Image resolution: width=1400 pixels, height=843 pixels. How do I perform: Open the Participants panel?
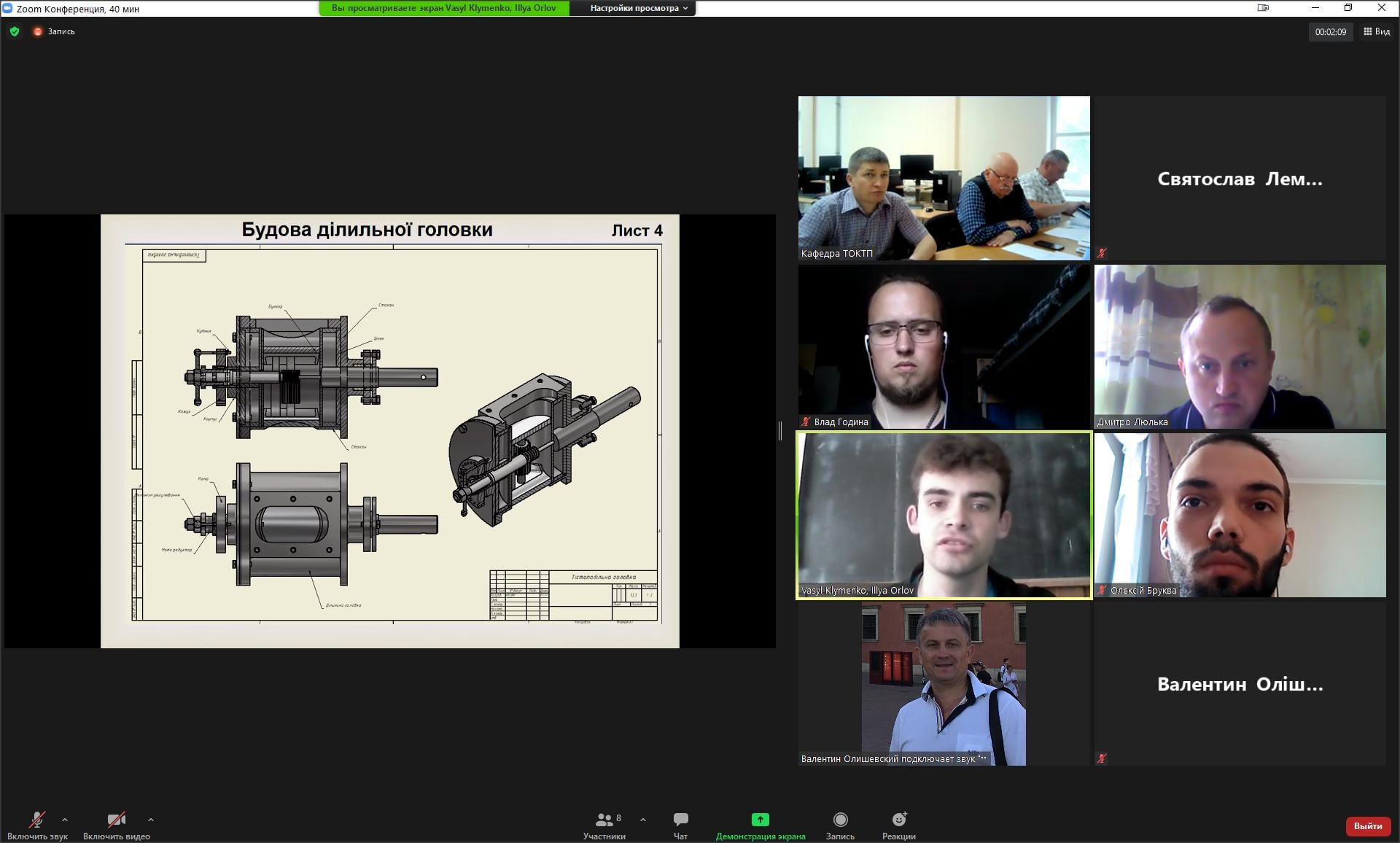point(604,825)
